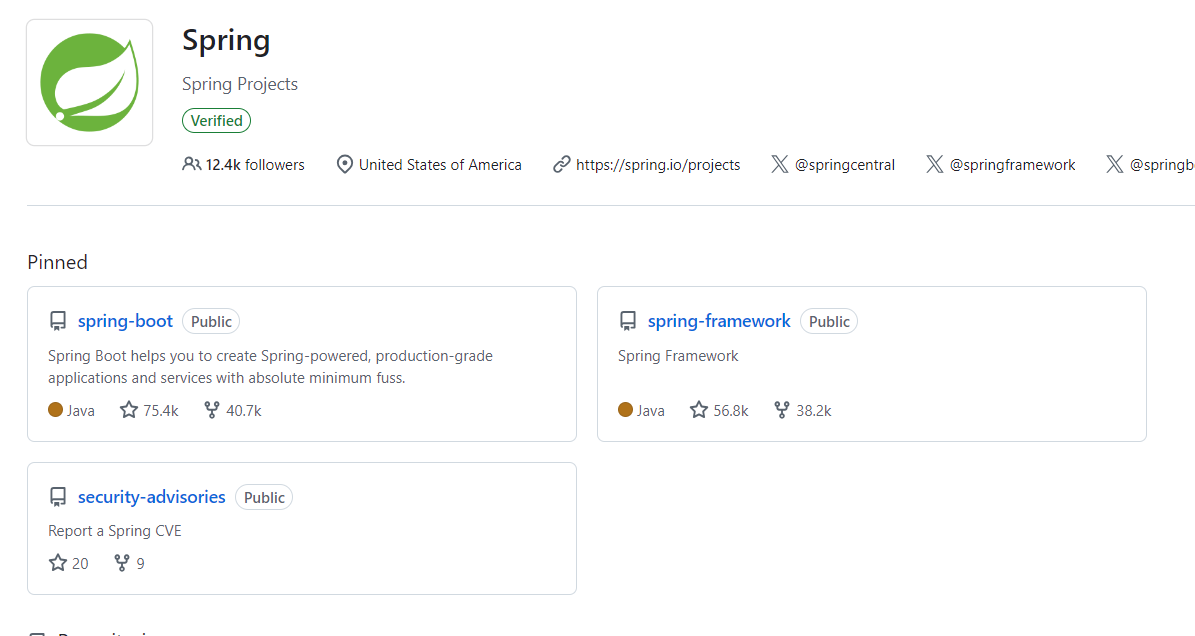Click the Public label next to spring-boot

coord(211,321)
